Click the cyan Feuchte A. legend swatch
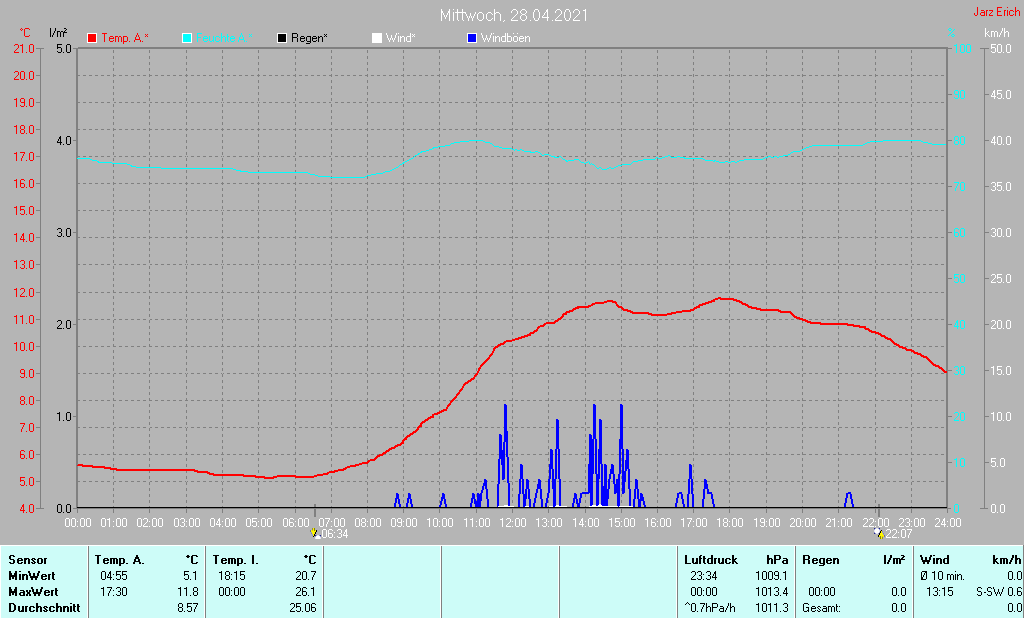The image size is (1024, 618). click(187, 39)
